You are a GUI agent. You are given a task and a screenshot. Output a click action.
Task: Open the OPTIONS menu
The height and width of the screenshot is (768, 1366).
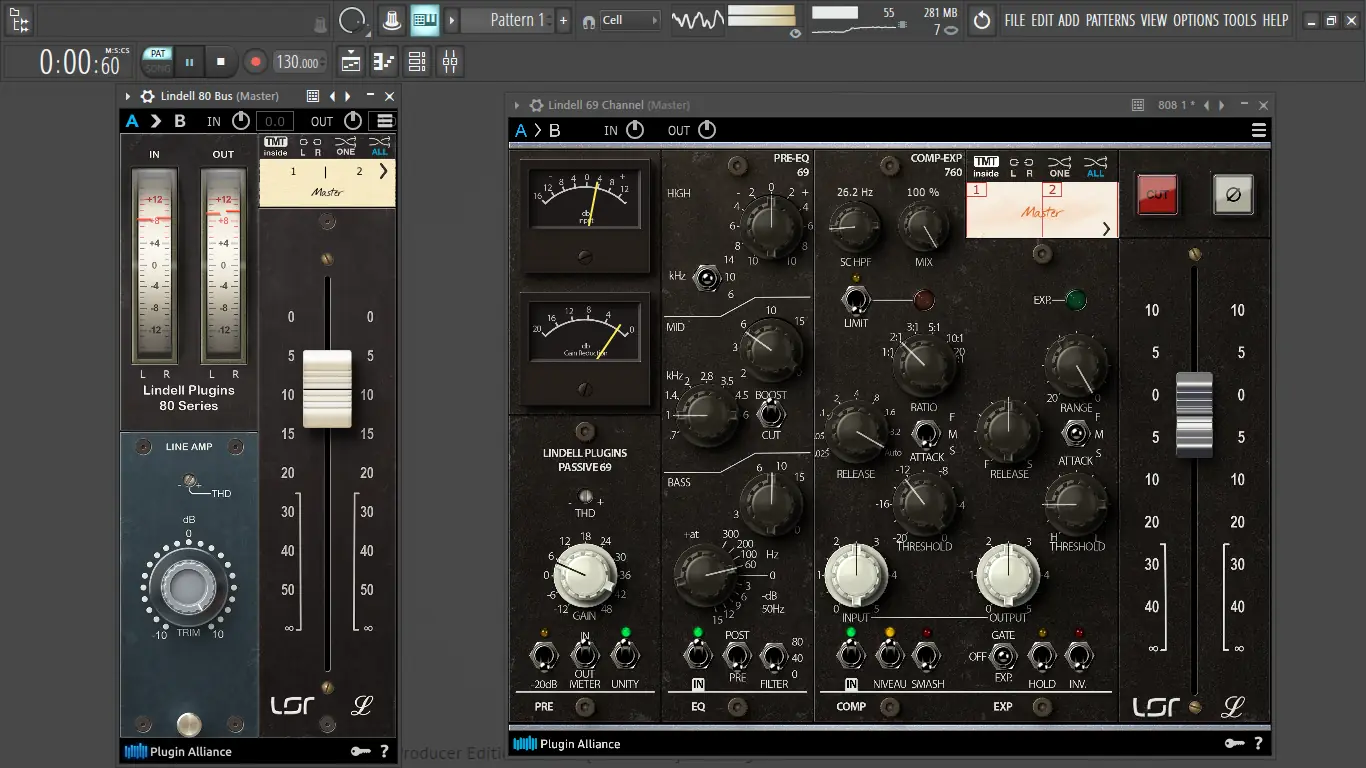1195,20
